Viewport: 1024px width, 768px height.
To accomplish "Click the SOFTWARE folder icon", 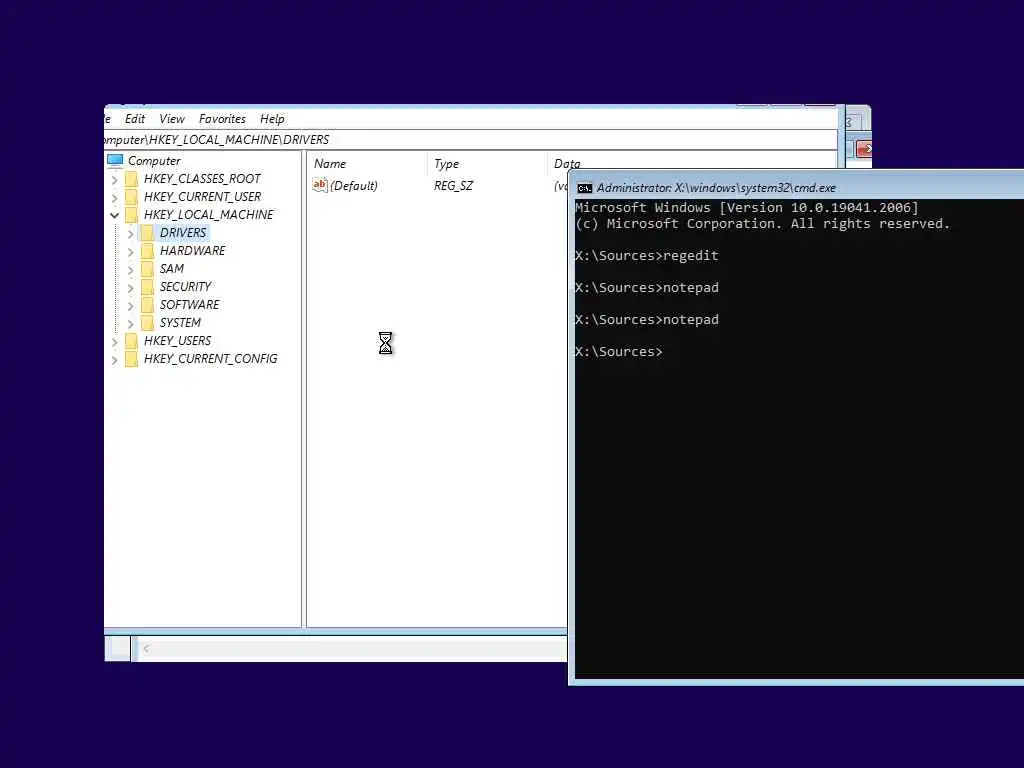I will (x=147, y=304).
